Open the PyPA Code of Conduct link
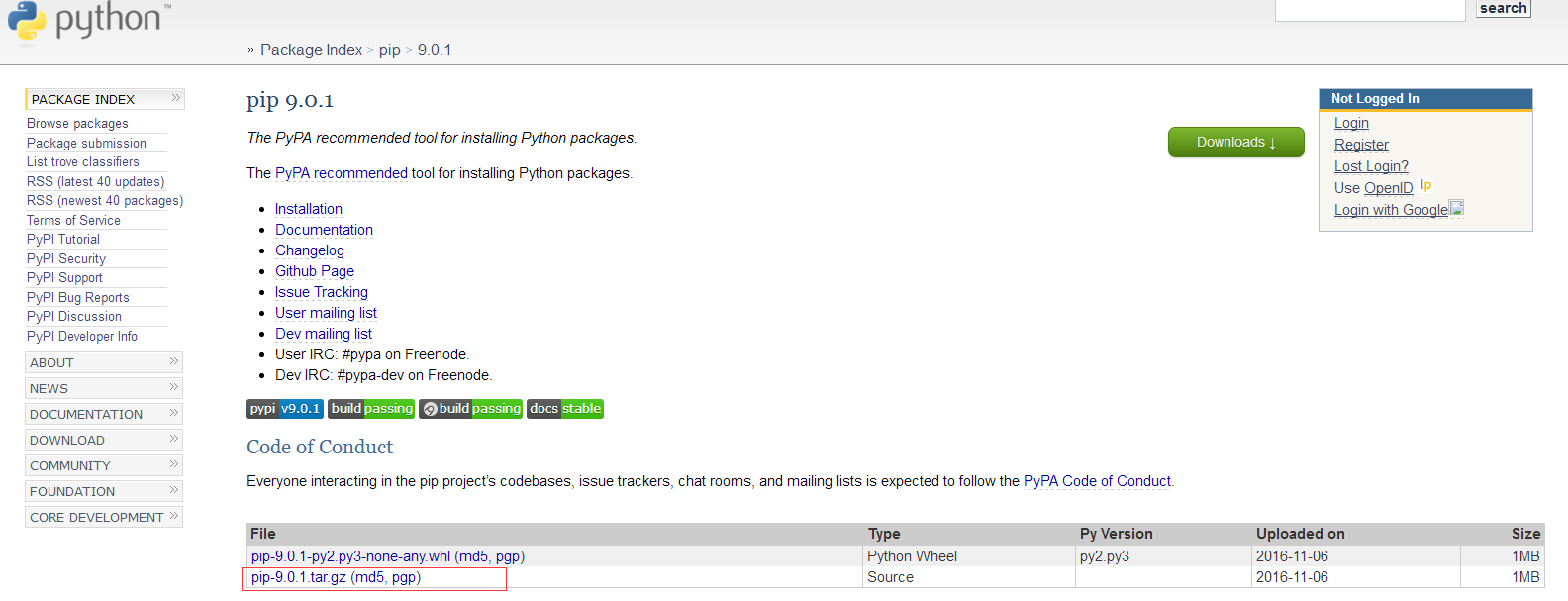 [1097, 481]
